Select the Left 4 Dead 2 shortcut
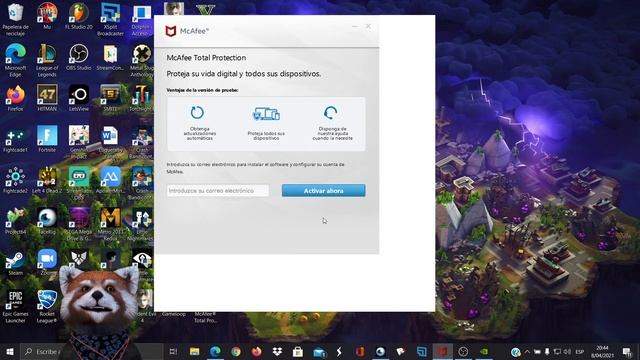 (x=47, y=180)
